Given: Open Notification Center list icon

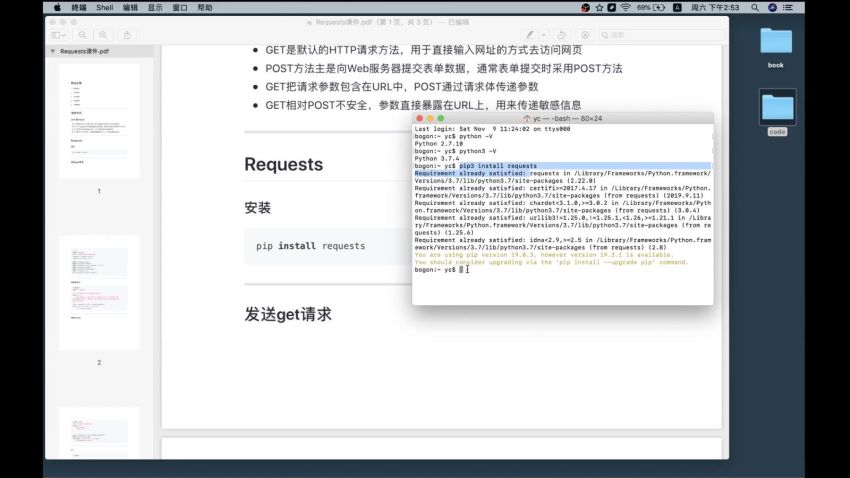Looking at the screenshot, I should click(x=788, y=8).
